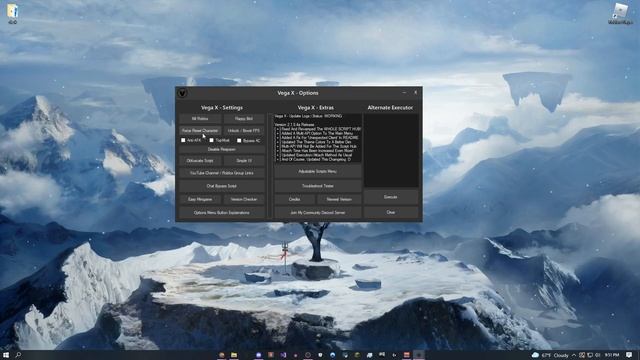
Task: Enable the TopMost checkbox
Action: click(211, 140)
